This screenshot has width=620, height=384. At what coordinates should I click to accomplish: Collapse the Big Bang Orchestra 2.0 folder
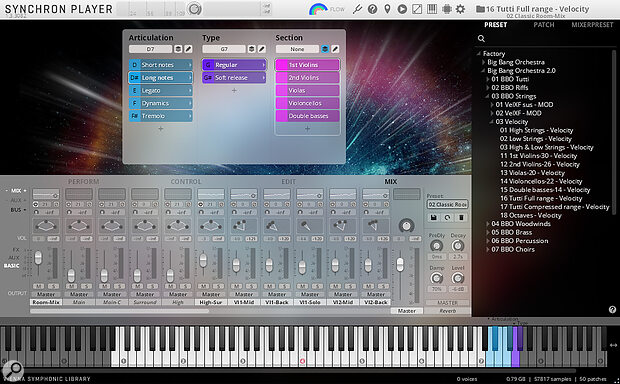(483, 71)
